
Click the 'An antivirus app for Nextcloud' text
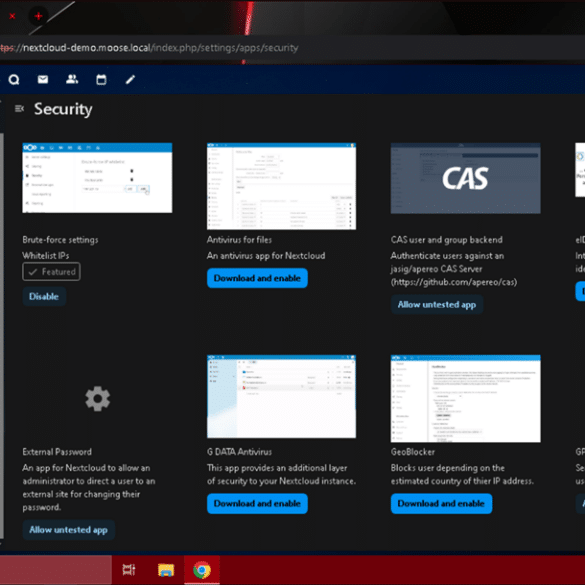pos(266,256)
